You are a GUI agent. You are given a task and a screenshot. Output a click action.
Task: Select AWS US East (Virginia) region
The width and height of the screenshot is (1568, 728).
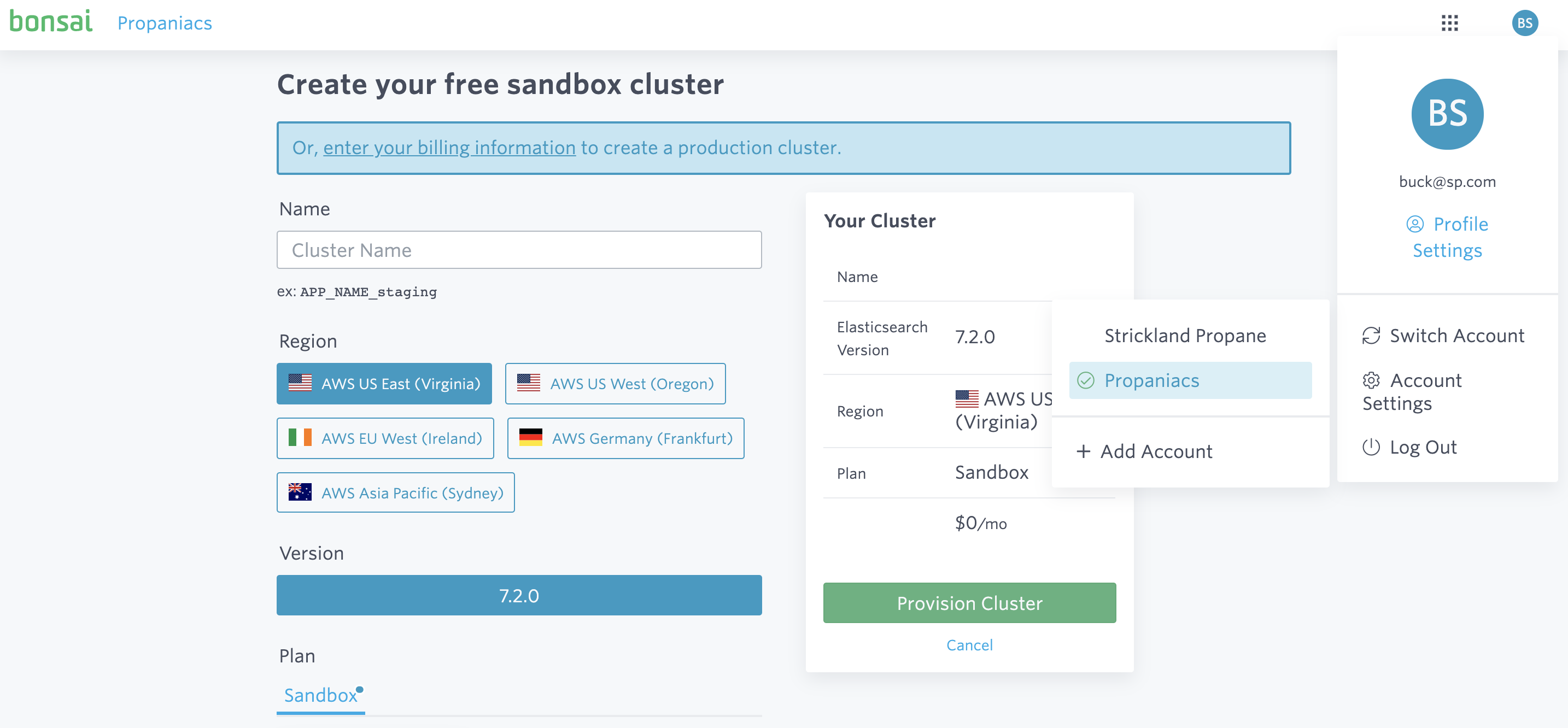point(384,384)
